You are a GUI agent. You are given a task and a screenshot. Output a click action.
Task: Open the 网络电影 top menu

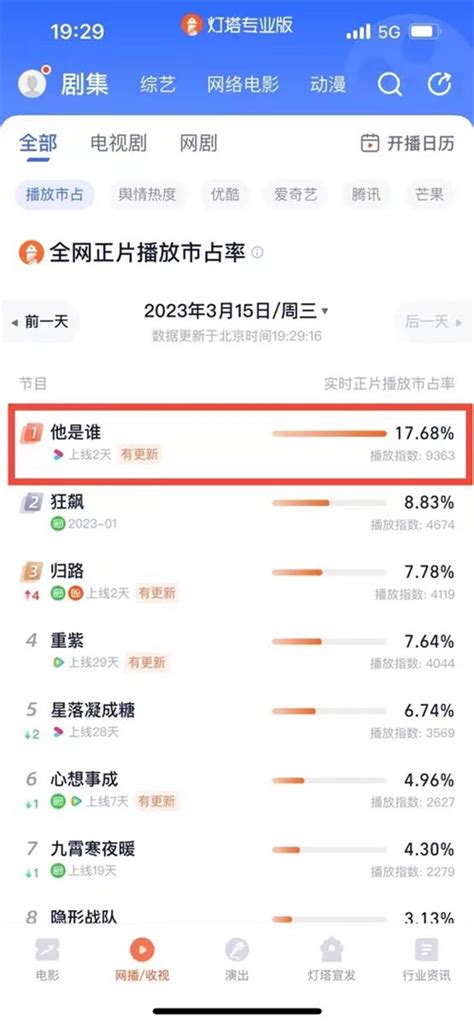(x=243, y=84)
